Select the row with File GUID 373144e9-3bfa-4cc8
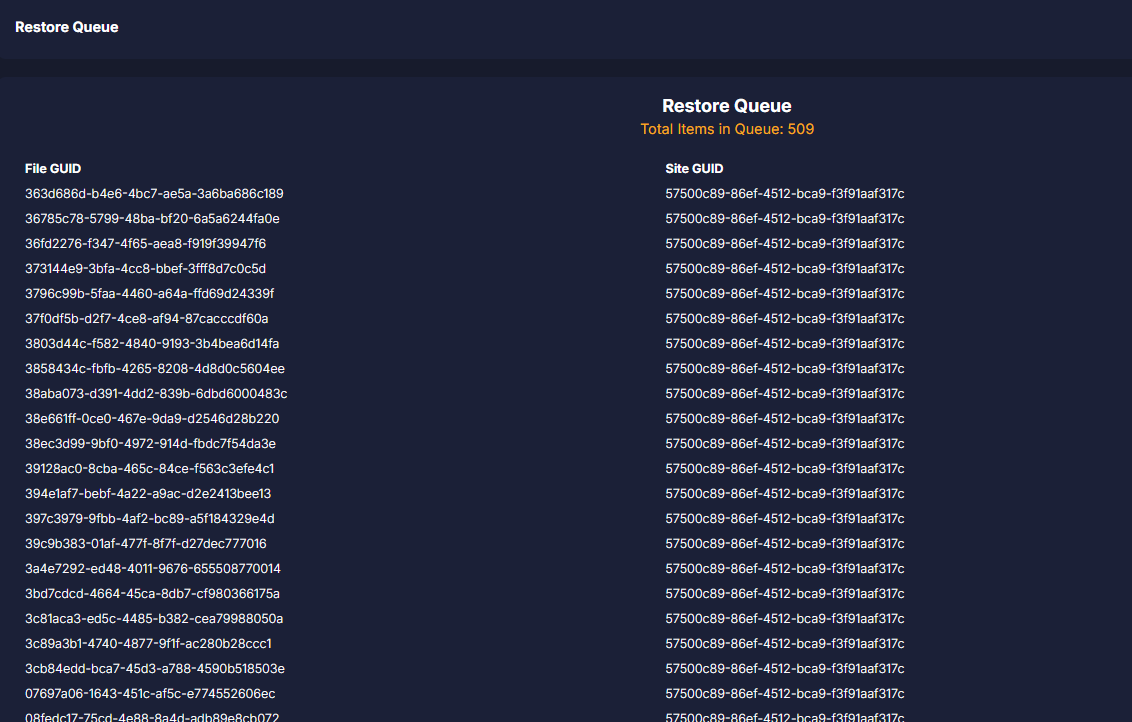Viewport: 1132px width, 722px height. [x=145, y=269]
